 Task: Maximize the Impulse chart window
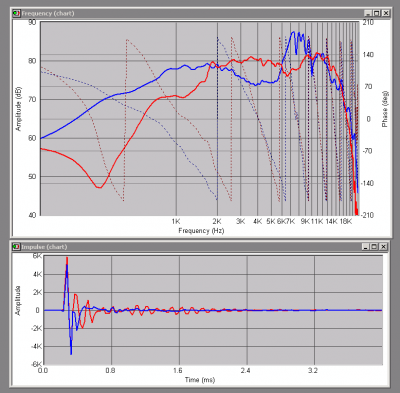(374, 247)
